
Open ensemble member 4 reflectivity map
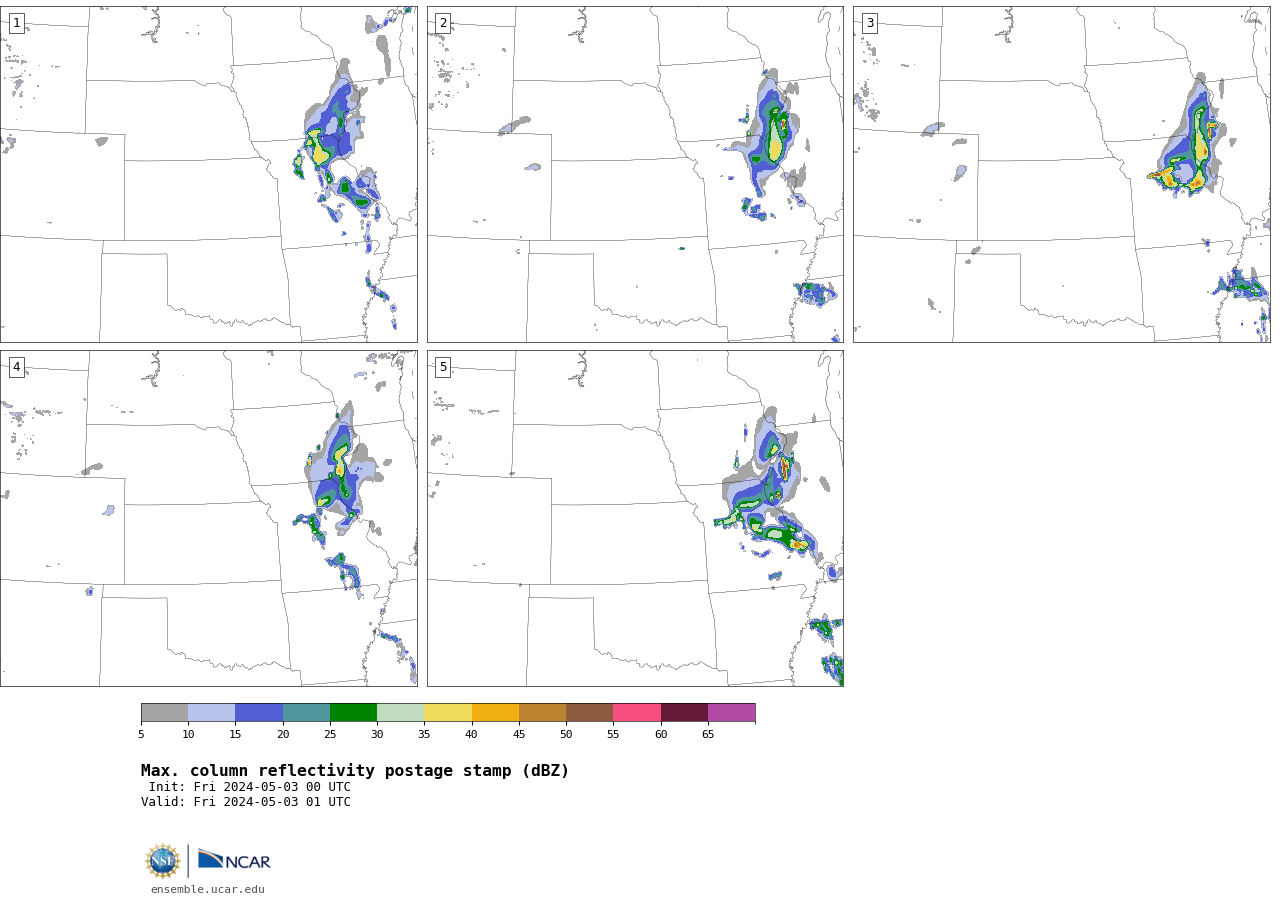pyautogui.click(x=208, y=518)
